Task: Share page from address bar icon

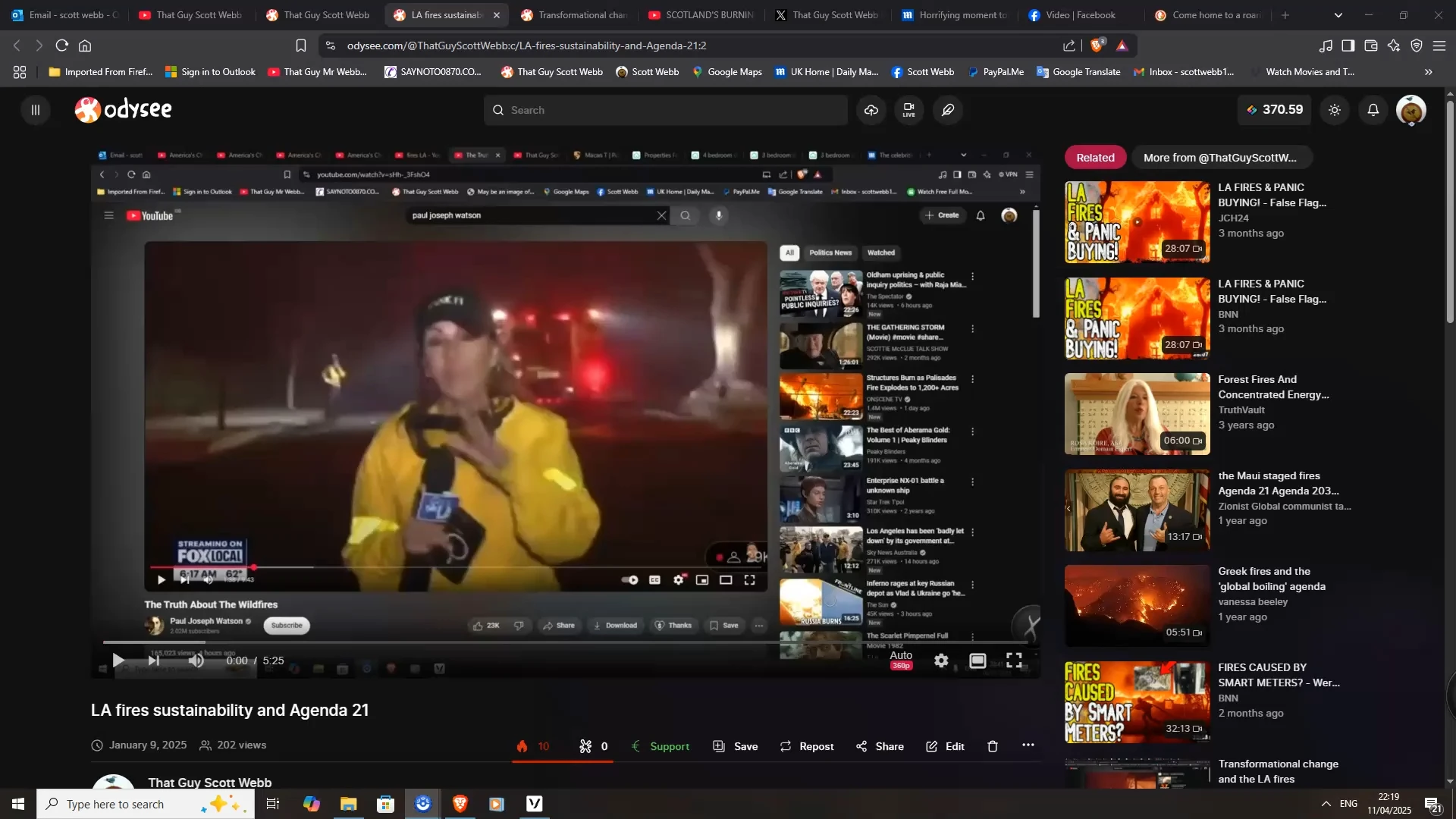Action: click(1069, 45)
